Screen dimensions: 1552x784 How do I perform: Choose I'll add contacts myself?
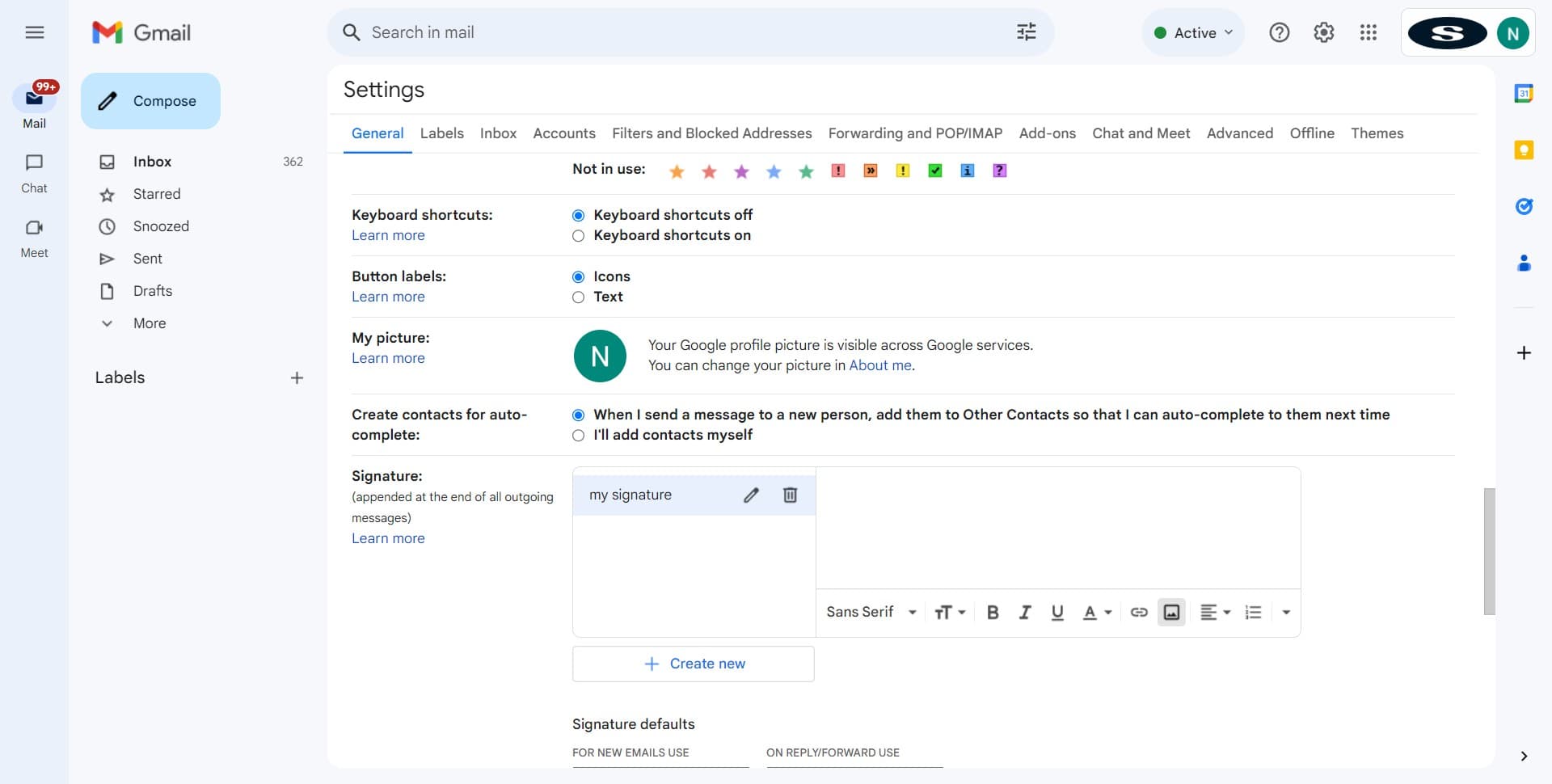click(x=578, y=436)
